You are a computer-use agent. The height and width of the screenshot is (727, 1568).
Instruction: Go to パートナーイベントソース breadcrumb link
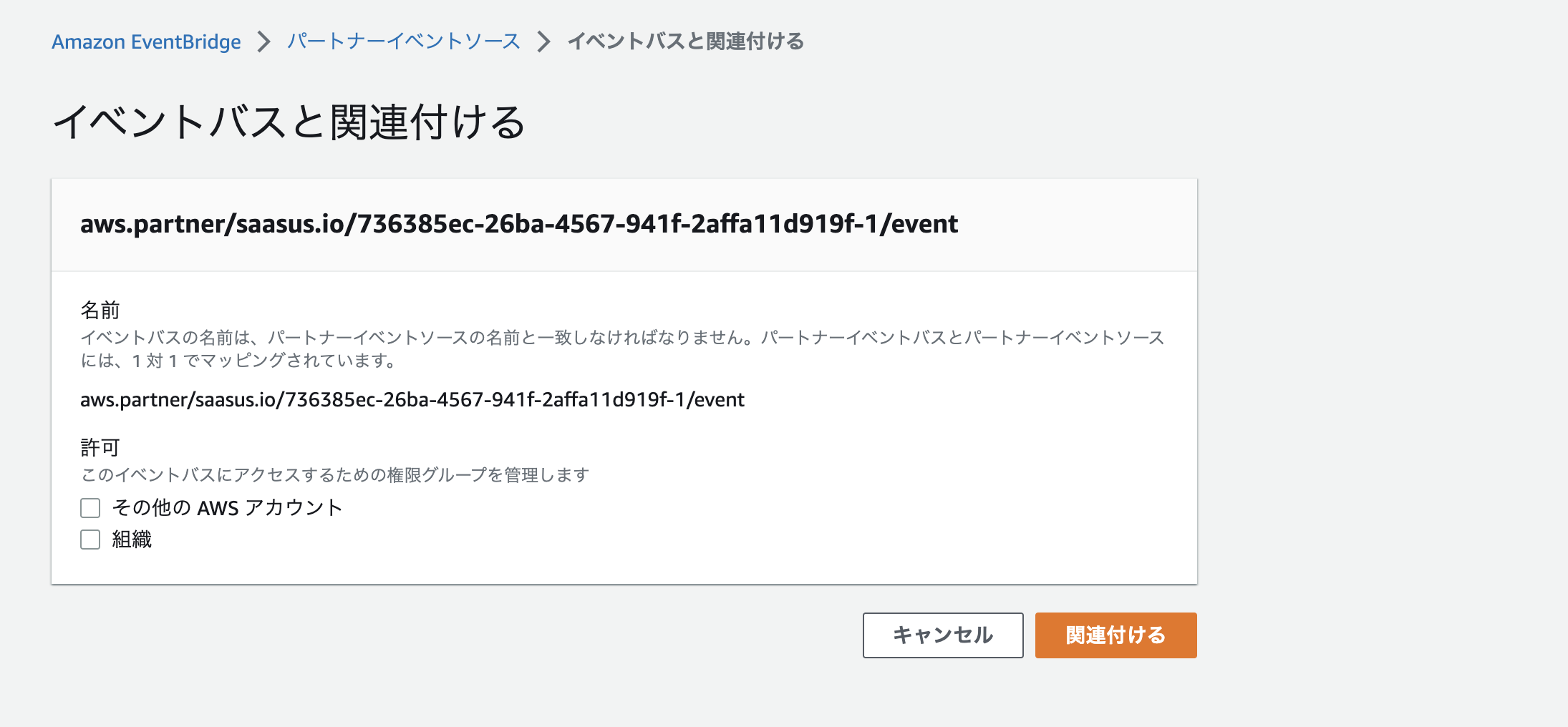tap(404, 42)
